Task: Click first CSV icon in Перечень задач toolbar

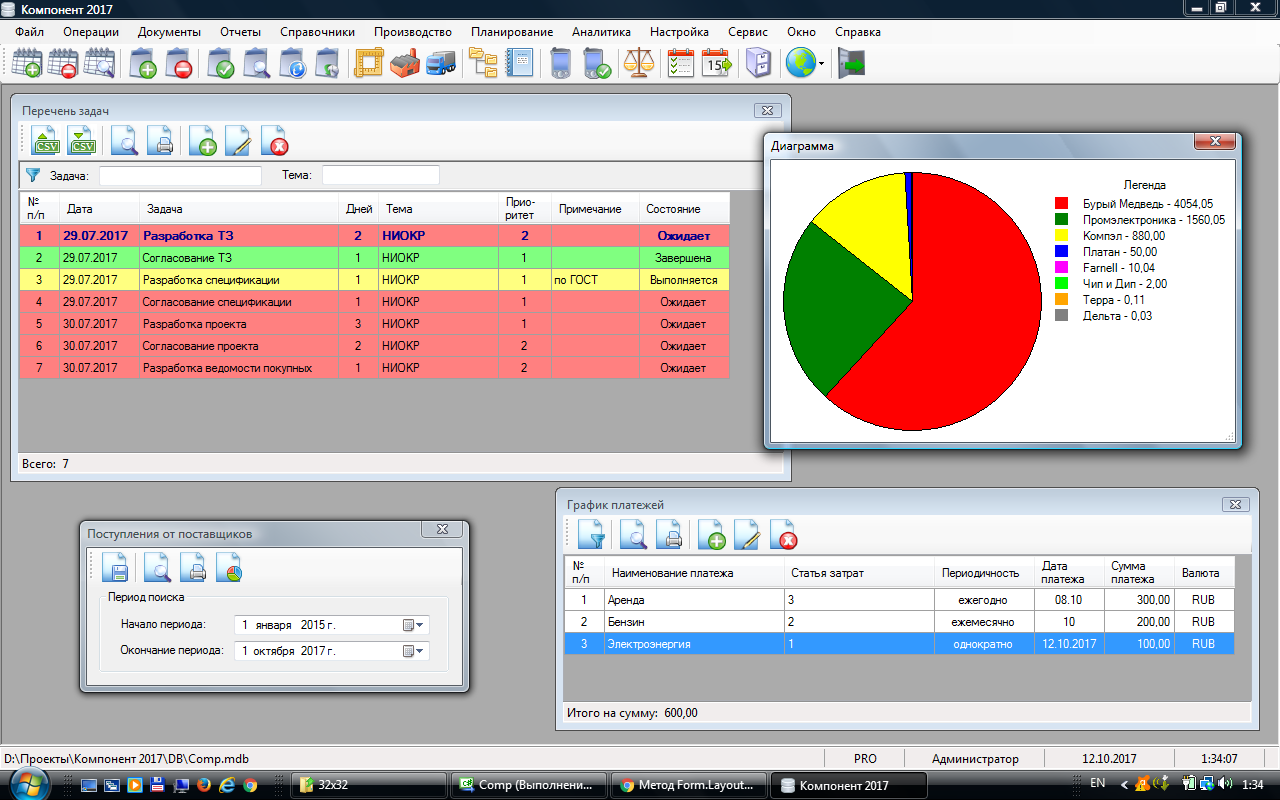Action: [46, 142]
